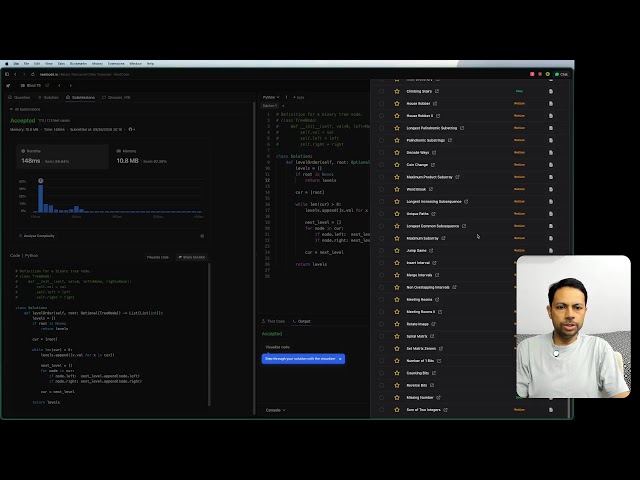Open the Reverse Bits problem
Image resolution: width=640 pixels, height=480 pixels.
(416, 385)
